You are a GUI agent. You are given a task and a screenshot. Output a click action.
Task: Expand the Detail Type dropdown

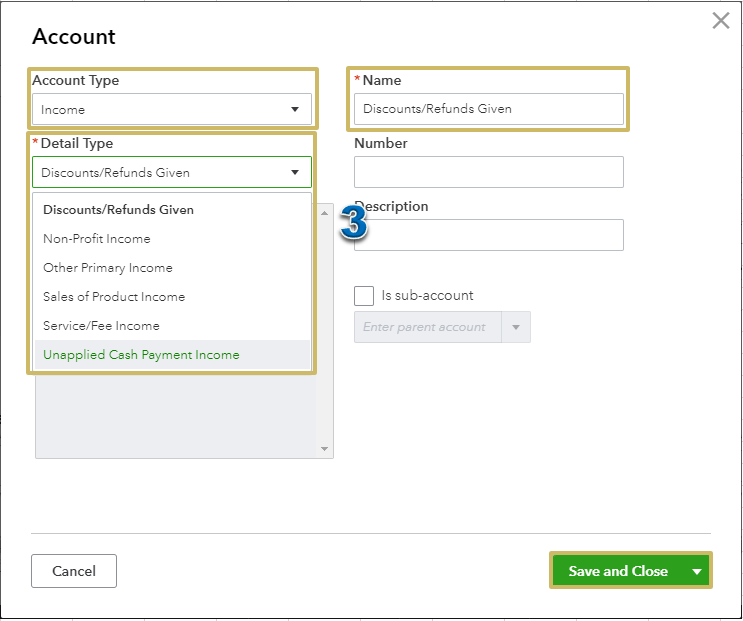point(171,172)
